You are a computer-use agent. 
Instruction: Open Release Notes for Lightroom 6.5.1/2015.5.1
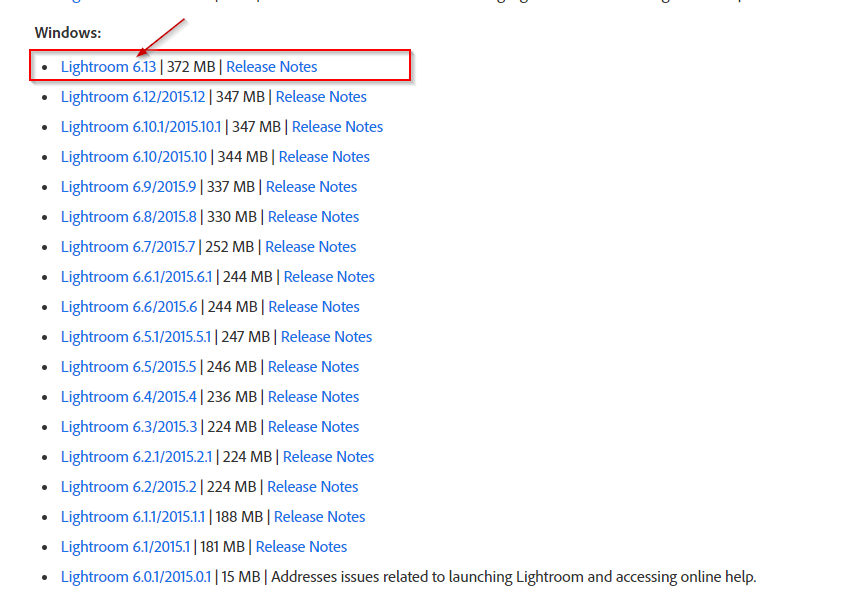point(327,337)
